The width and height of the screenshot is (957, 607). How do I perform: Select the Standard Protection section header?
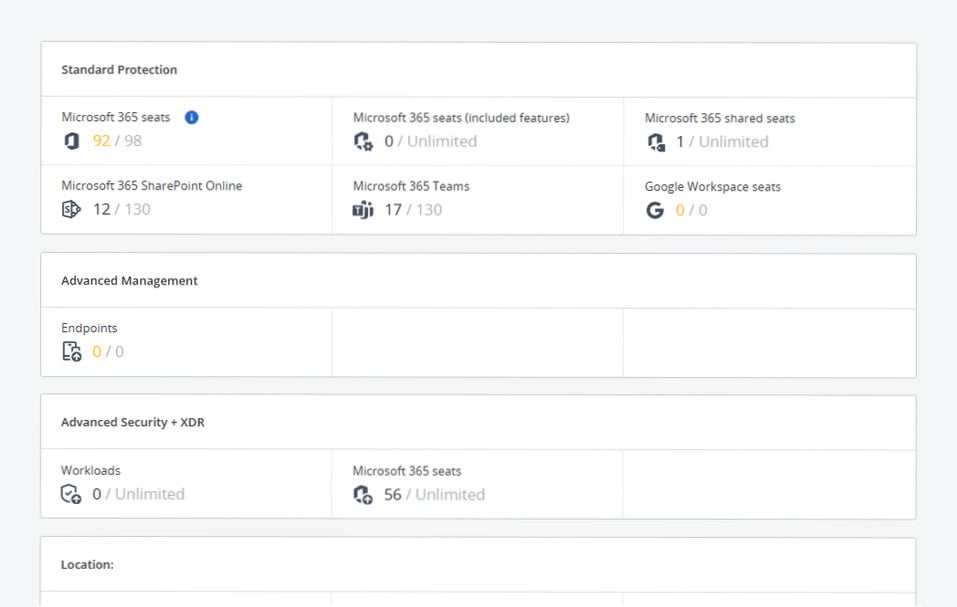tap(119, 70)
